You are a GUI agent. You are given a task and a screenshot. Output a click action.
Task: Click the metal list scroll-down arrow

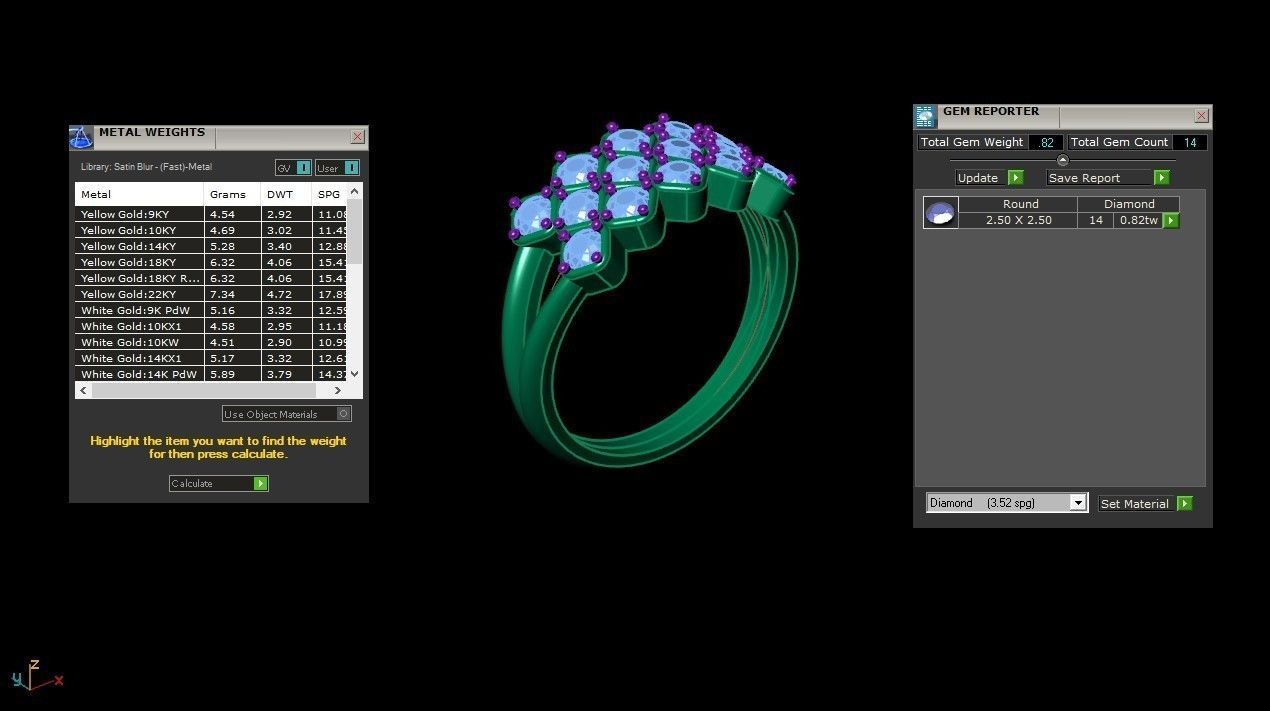pos(354,374)
